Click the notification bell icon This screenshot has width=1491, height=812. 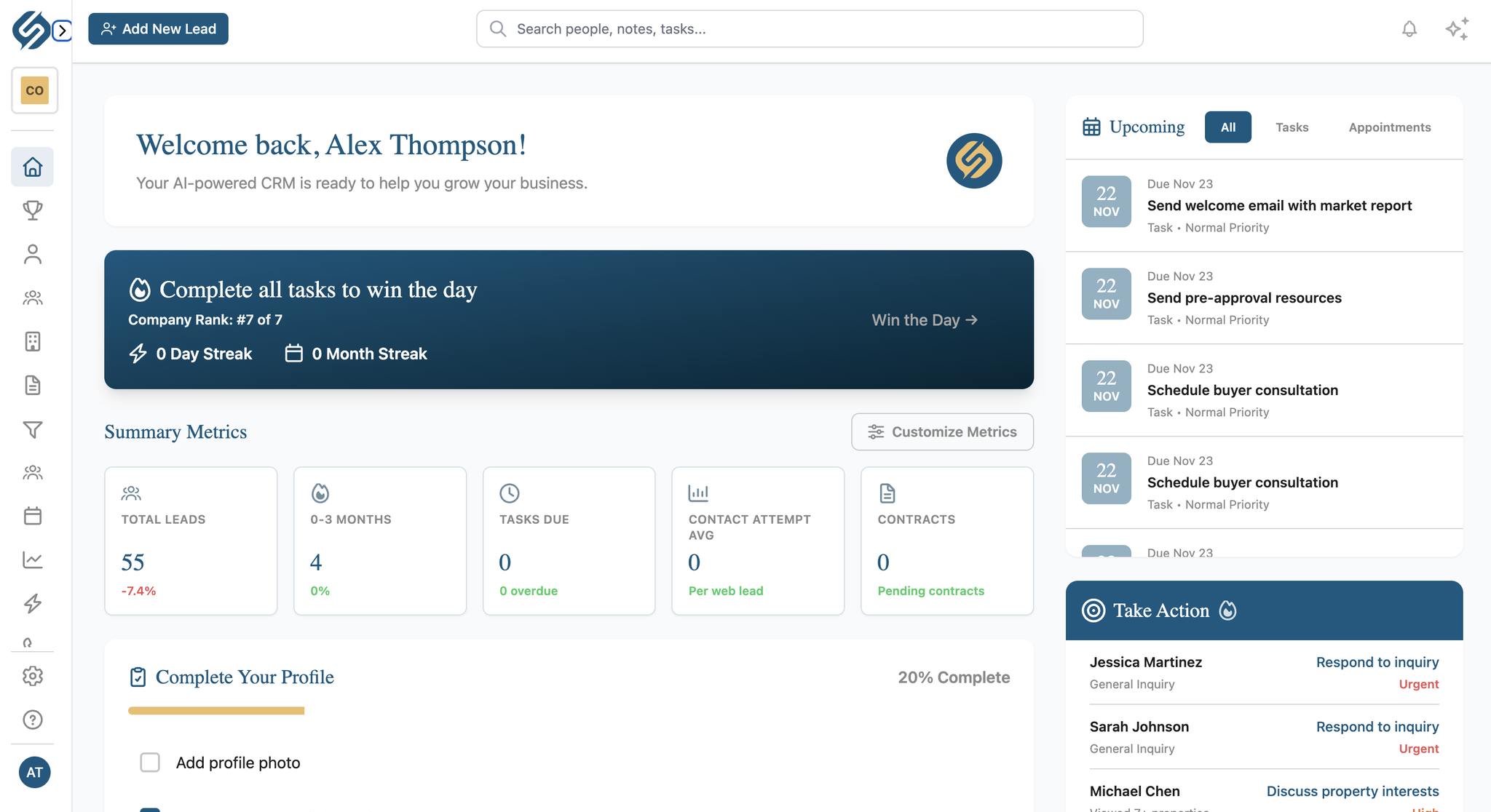(1410, 28)
